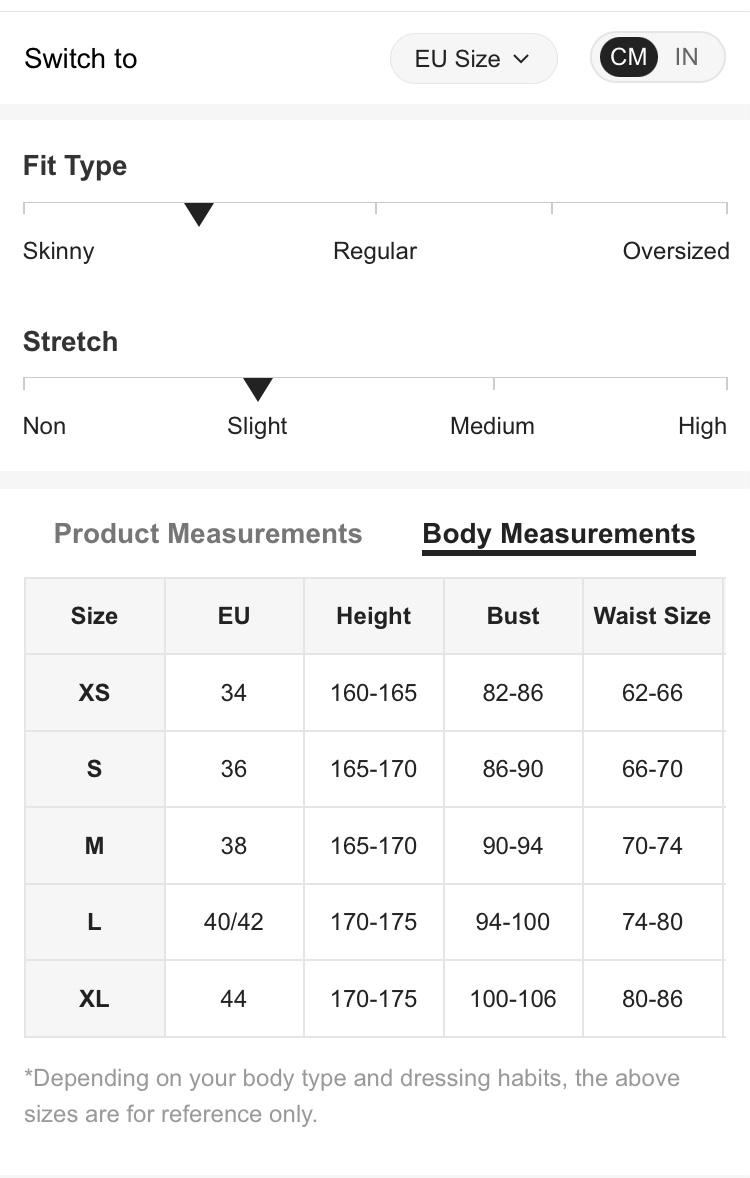Click the Stretch triangle marker

tap(258, 389)
